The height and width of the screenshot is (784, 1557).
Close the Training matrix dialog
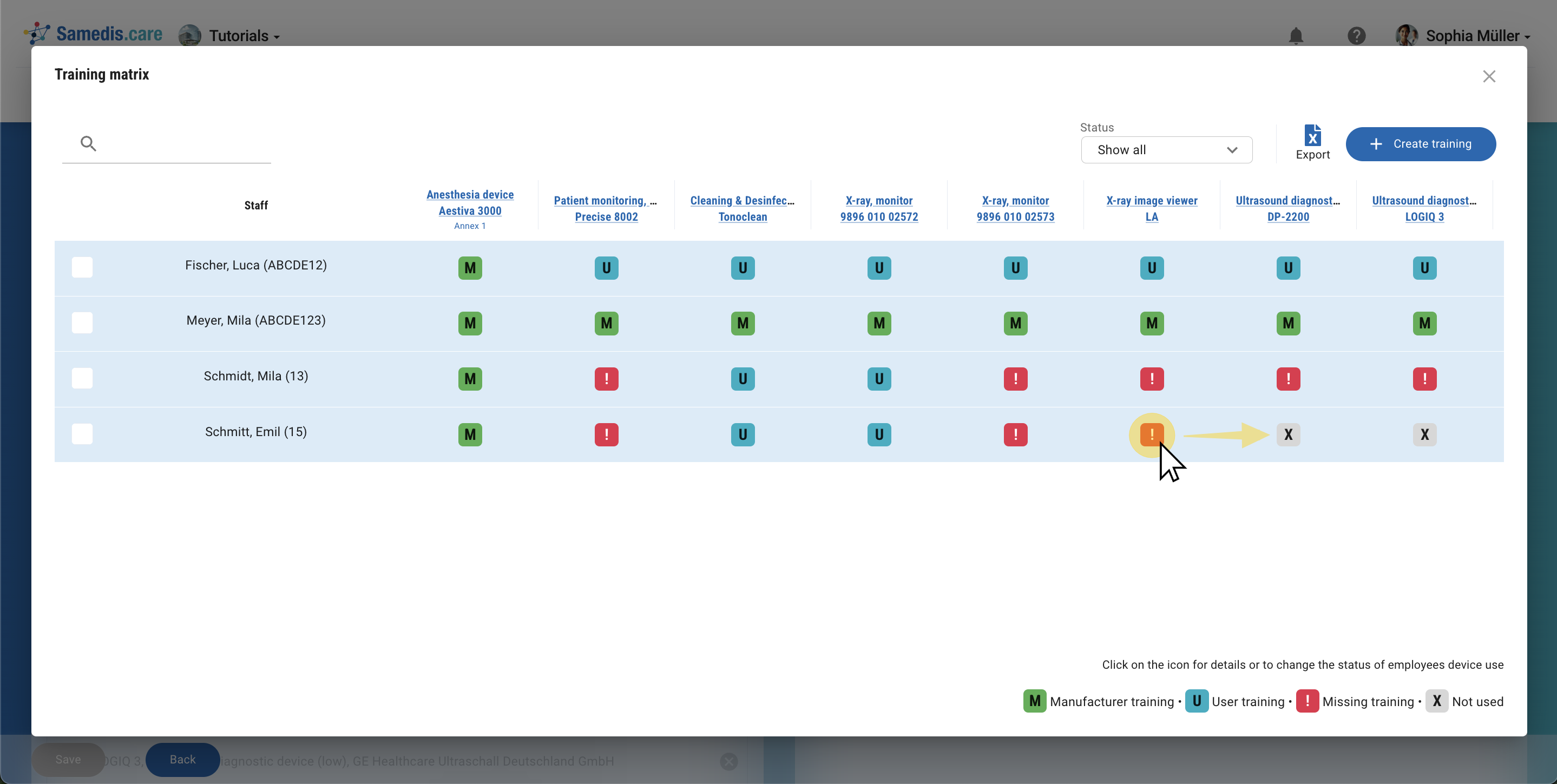coord(1489,76)
